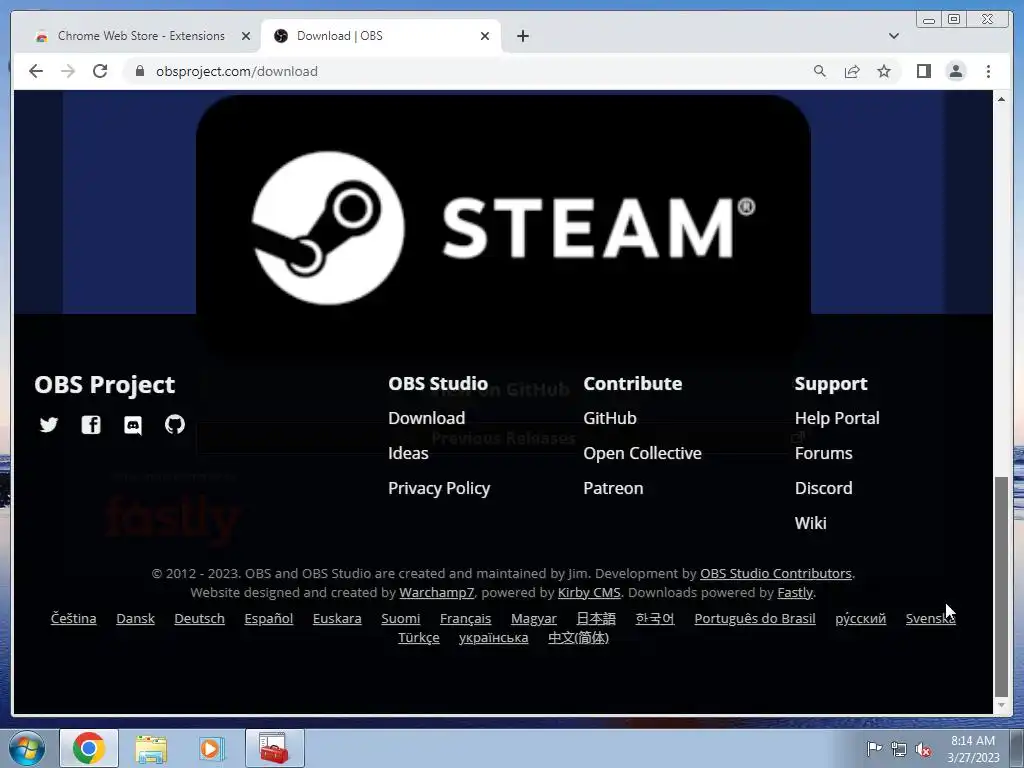Open the OBS Twitter icon
The image size is (1024, 768).
[x=49, y=425]
